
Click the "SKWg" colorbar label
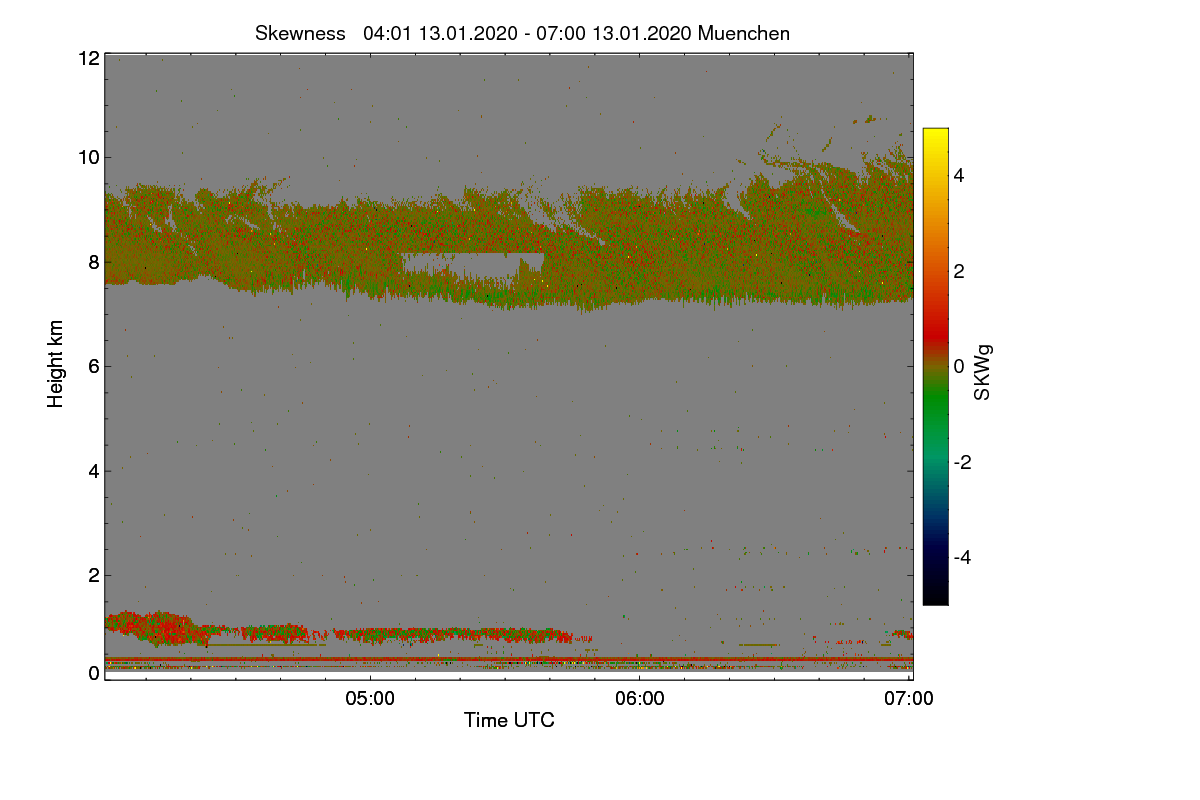tap(983, 374)
